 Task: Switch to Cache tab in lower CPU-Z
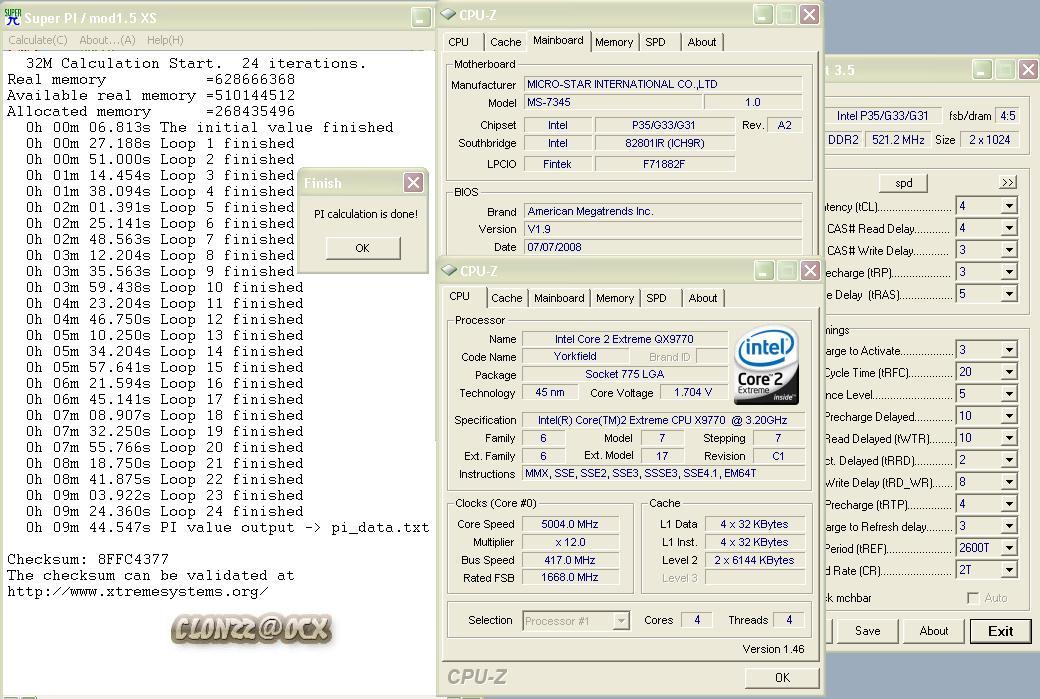tap(507, 298)
